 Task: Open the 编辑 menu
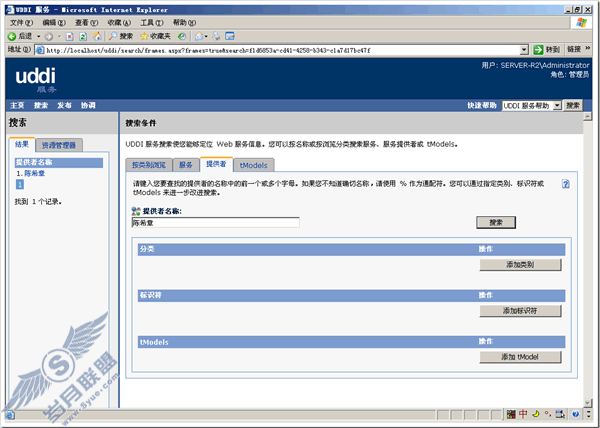click(54, 23)
